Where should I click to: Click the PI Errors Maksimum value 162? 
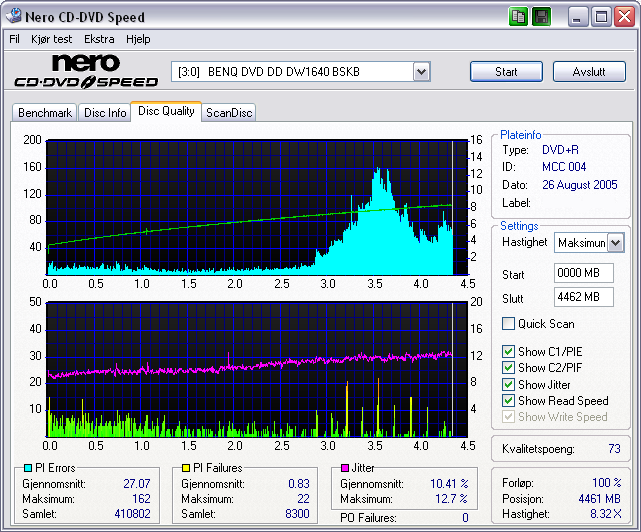(141, 499)
